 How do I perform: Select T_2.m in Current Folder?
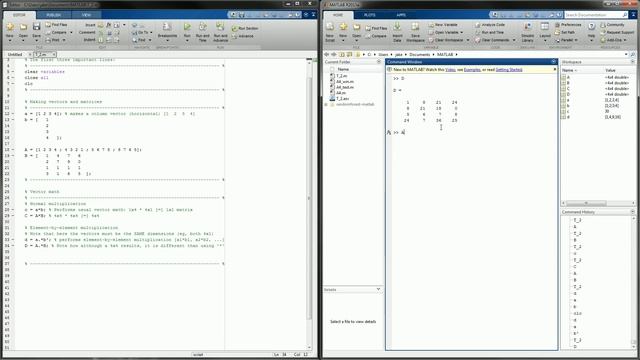(342, 76)
